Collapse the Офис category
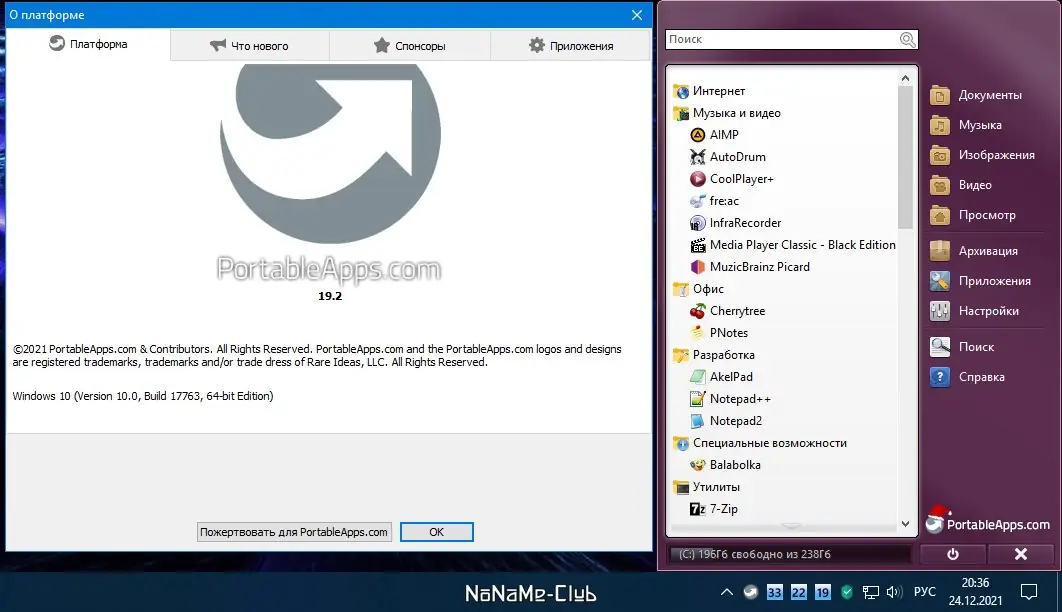Screen dimensions: 1062x612 coord(698,288)
